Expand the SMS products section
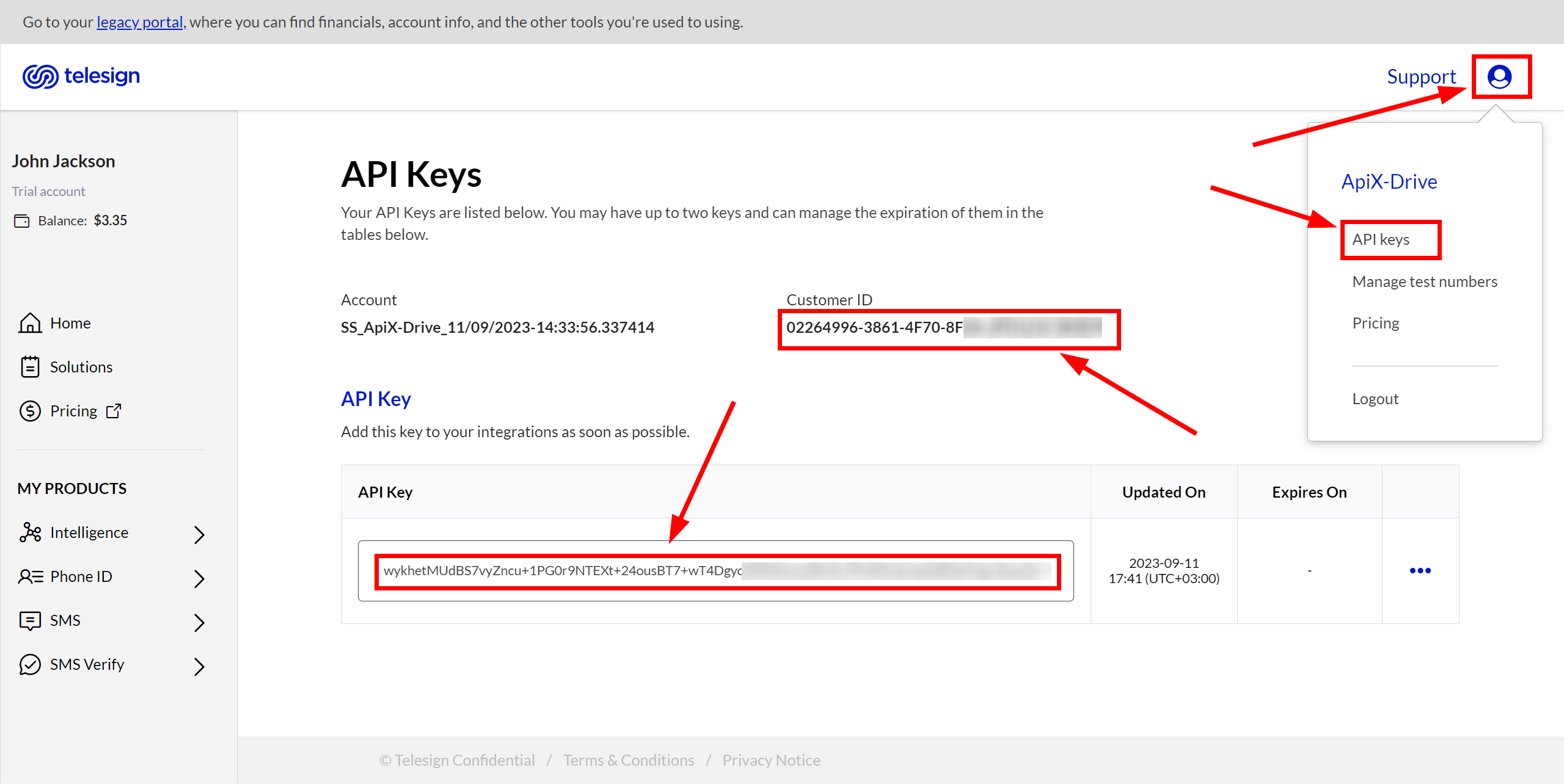The width and height of the screenshot is (1564, 784). coord(200,620)
